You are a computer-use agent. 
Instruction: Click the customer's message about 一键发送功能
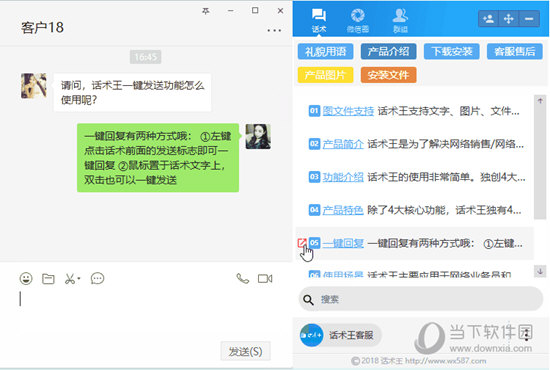[x=132, y=93]
